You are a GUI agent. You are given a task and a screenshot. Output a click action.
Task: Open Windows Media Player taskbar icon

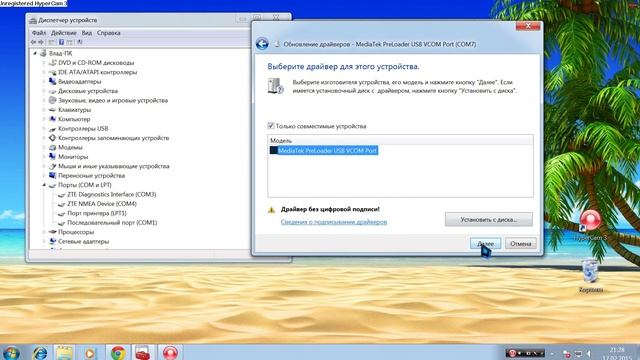90,353
